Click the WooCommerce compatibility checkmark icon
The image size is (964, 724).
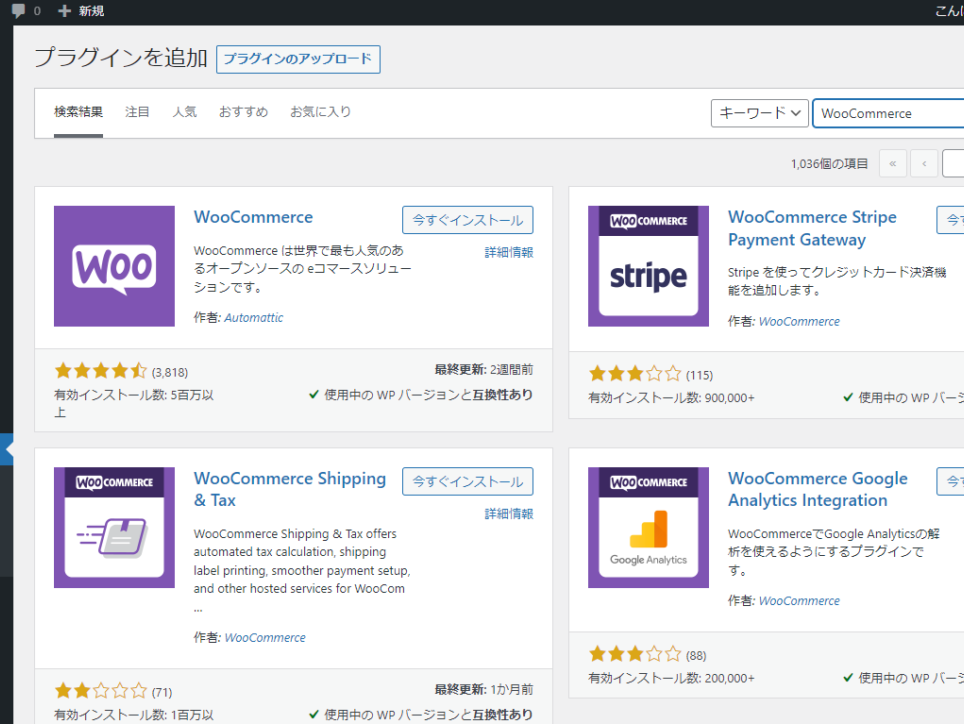pos(314,395)
